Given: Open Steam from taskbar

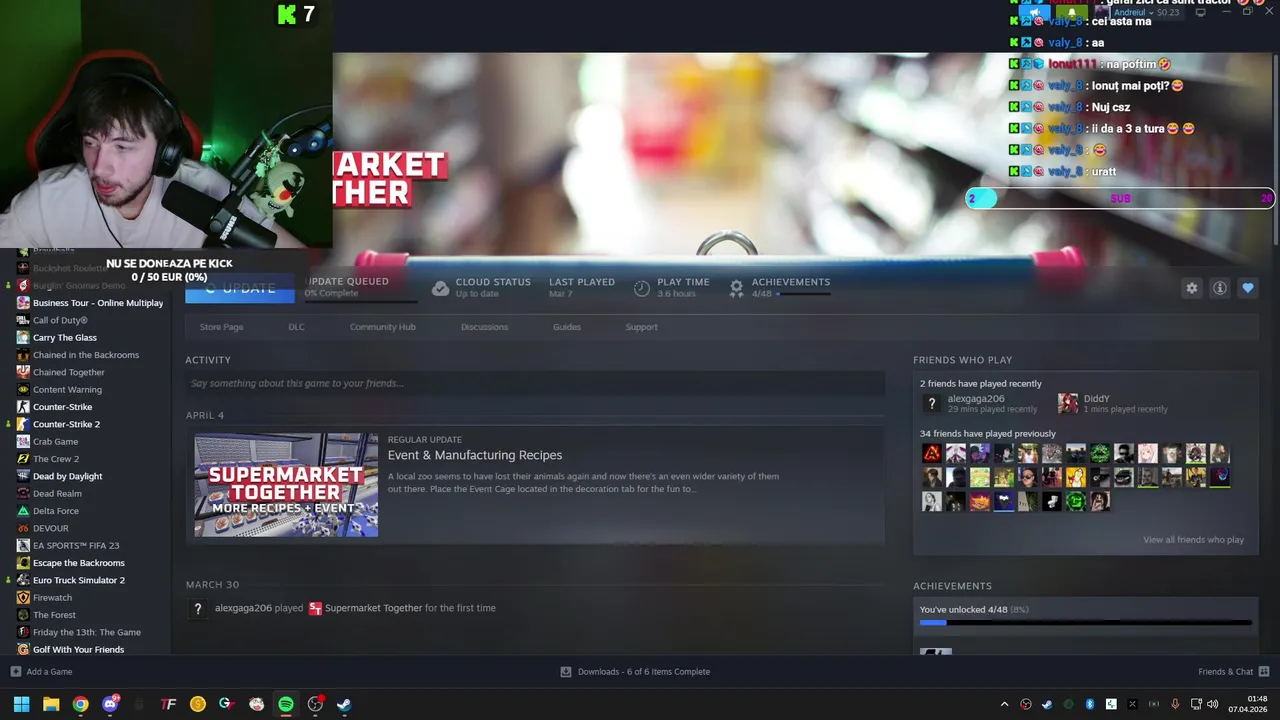Looking at the screenshot, I should pos(344,704).
